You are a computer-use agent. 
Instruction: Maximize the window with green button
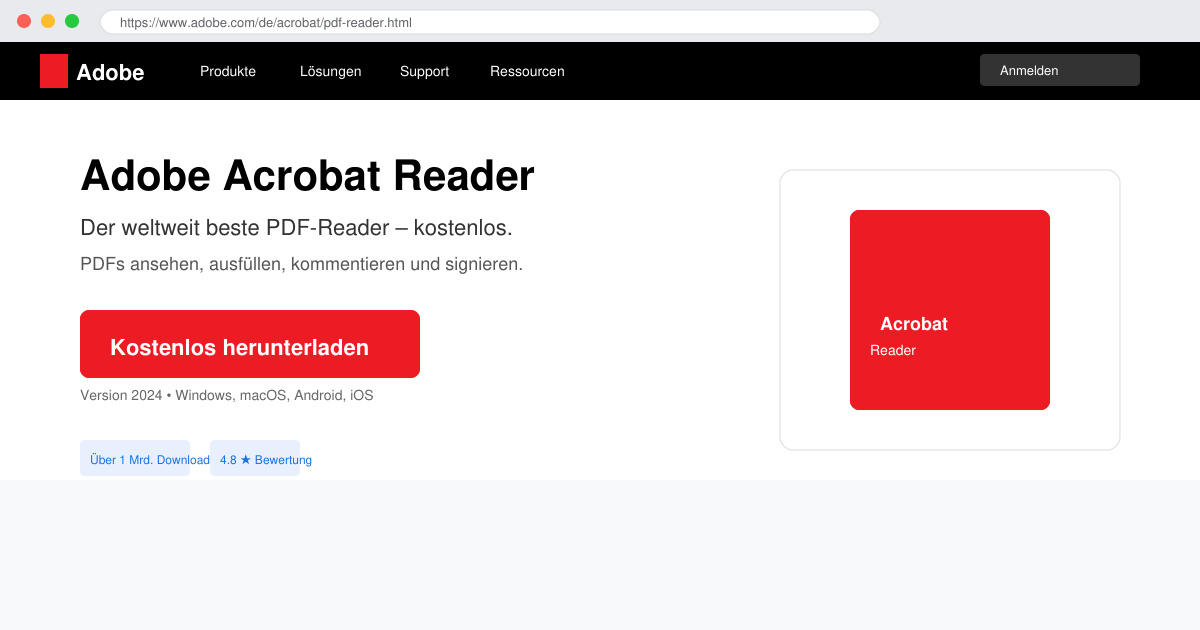pos(72,21)
